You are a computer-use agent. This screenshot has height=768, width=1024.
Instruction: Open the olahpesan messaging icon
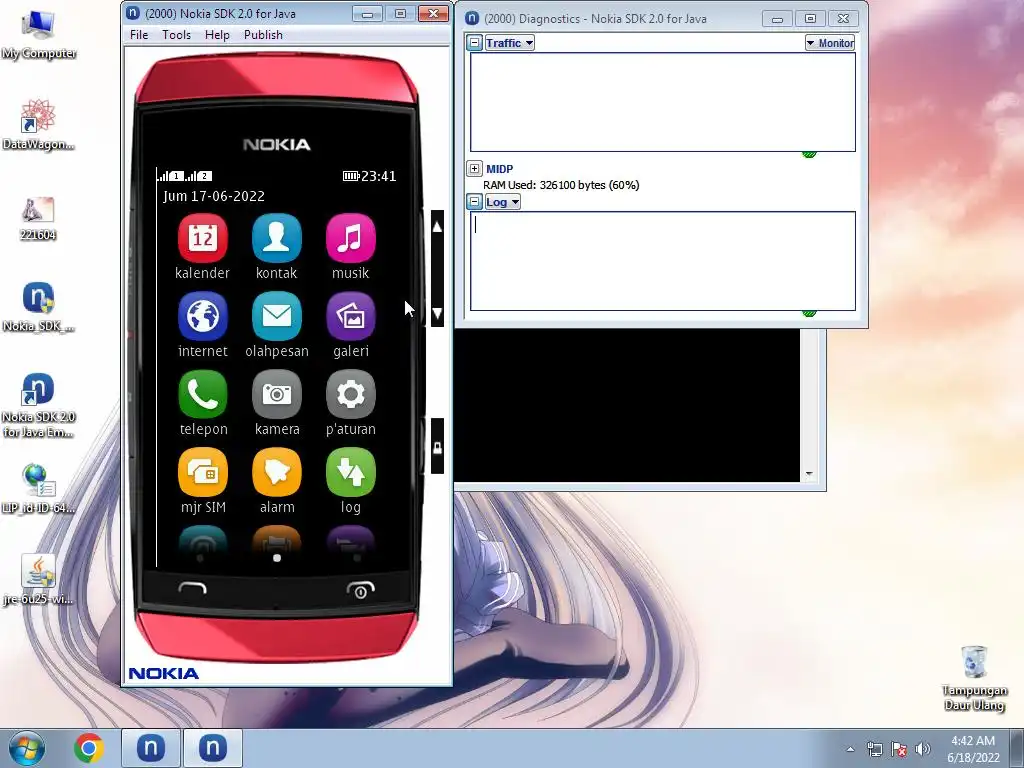(277, 317)
